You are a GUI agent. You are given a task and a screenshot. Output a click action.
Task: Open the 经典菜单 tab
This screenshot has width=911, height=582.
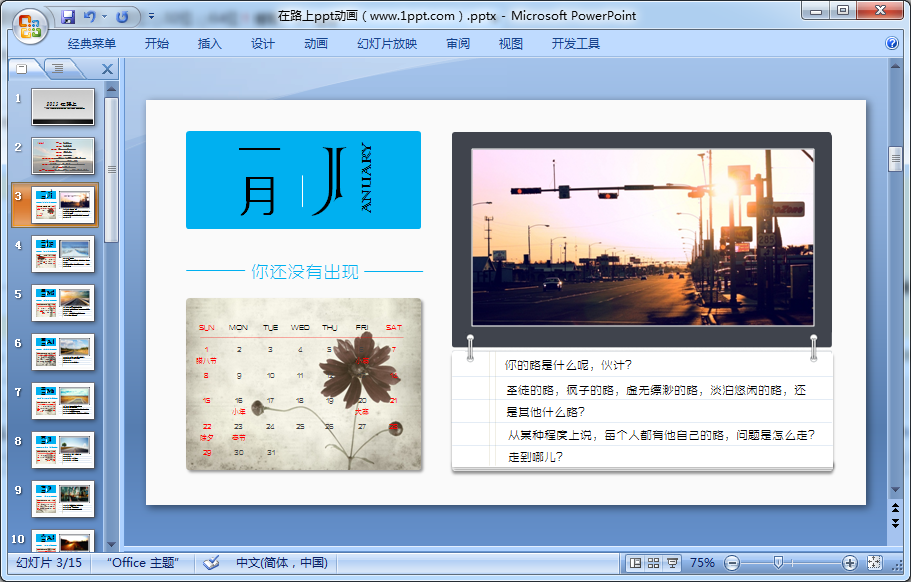click(92, 44)
